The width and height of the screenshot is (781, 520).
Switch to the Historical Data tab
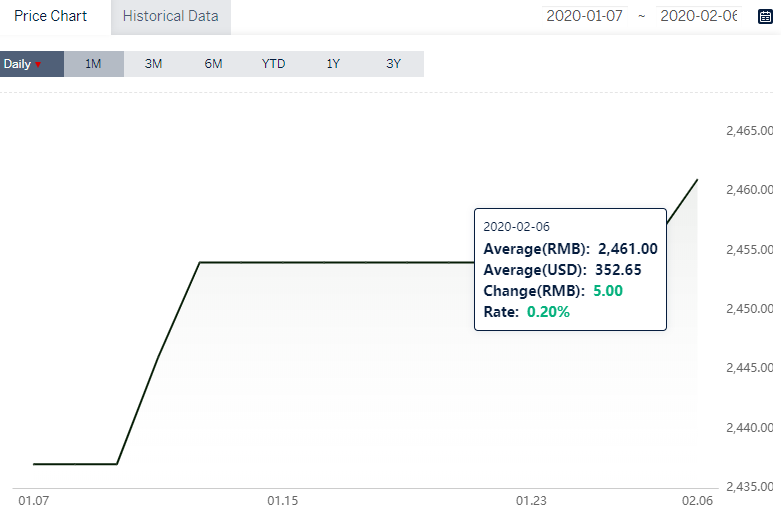[x=170, y=16]
